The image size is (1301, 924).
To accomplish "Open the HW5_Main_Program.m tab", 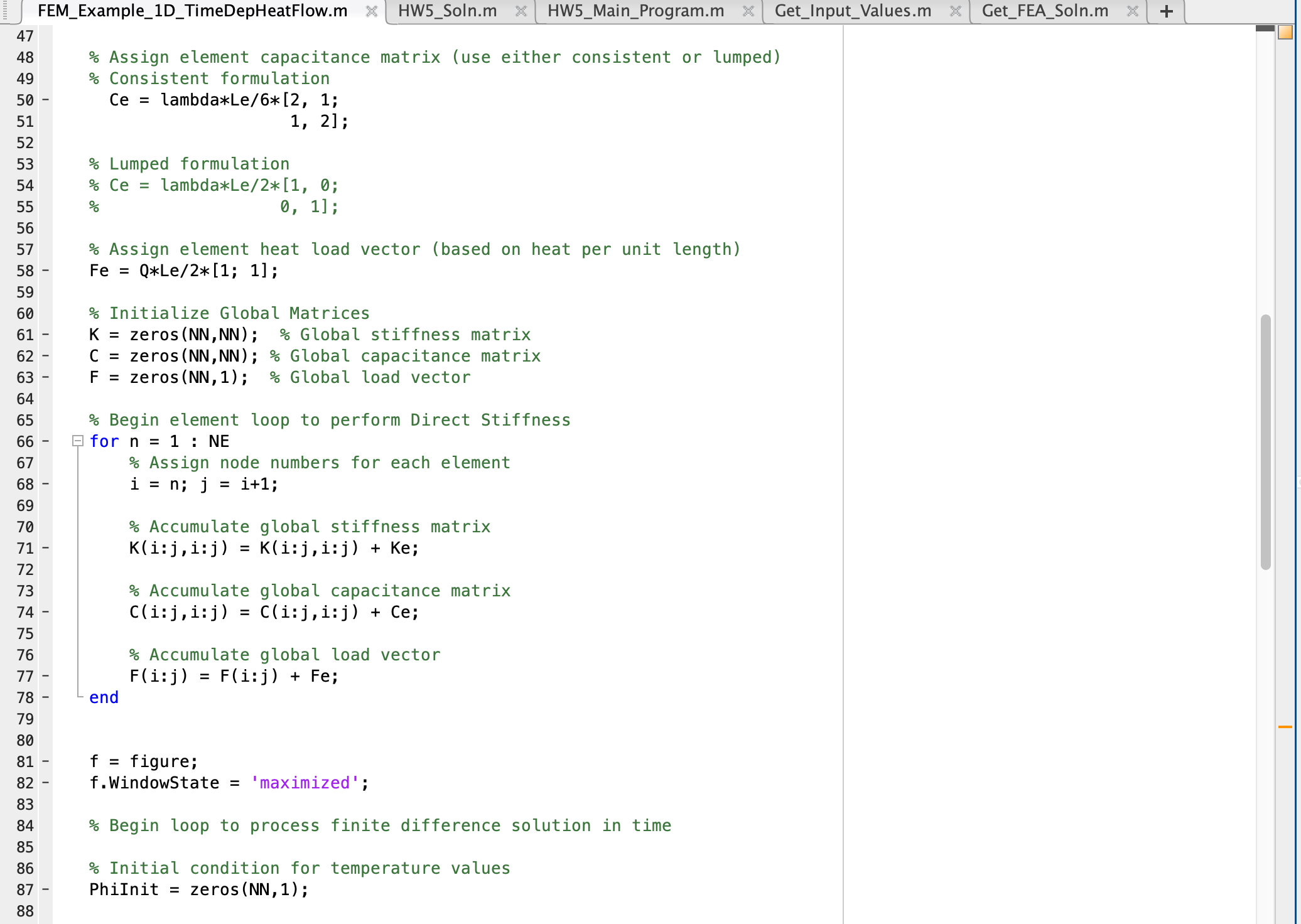I will (635, 11).
